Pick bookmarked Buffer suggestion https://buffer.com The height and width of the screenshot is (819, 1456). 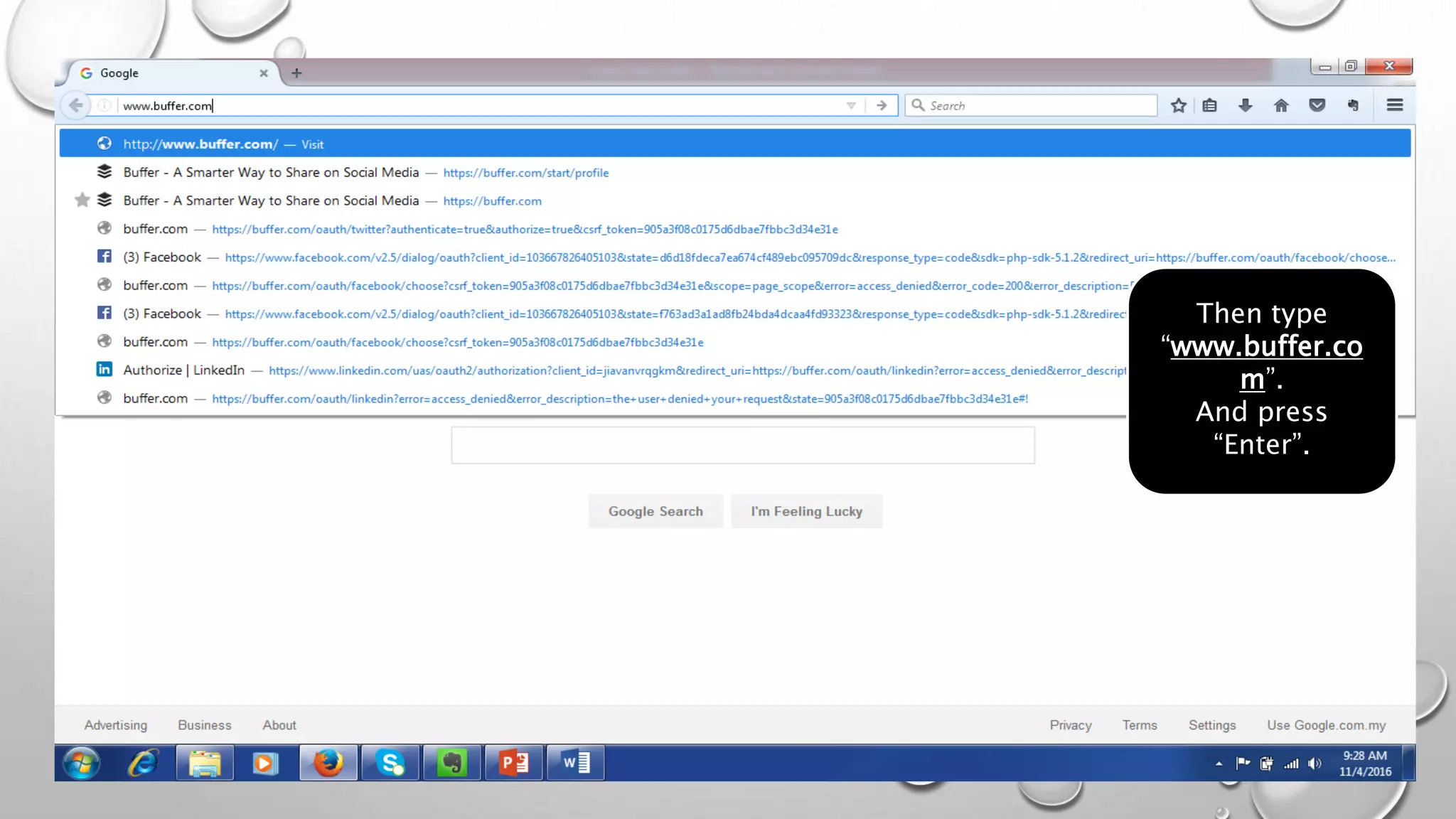735,200
